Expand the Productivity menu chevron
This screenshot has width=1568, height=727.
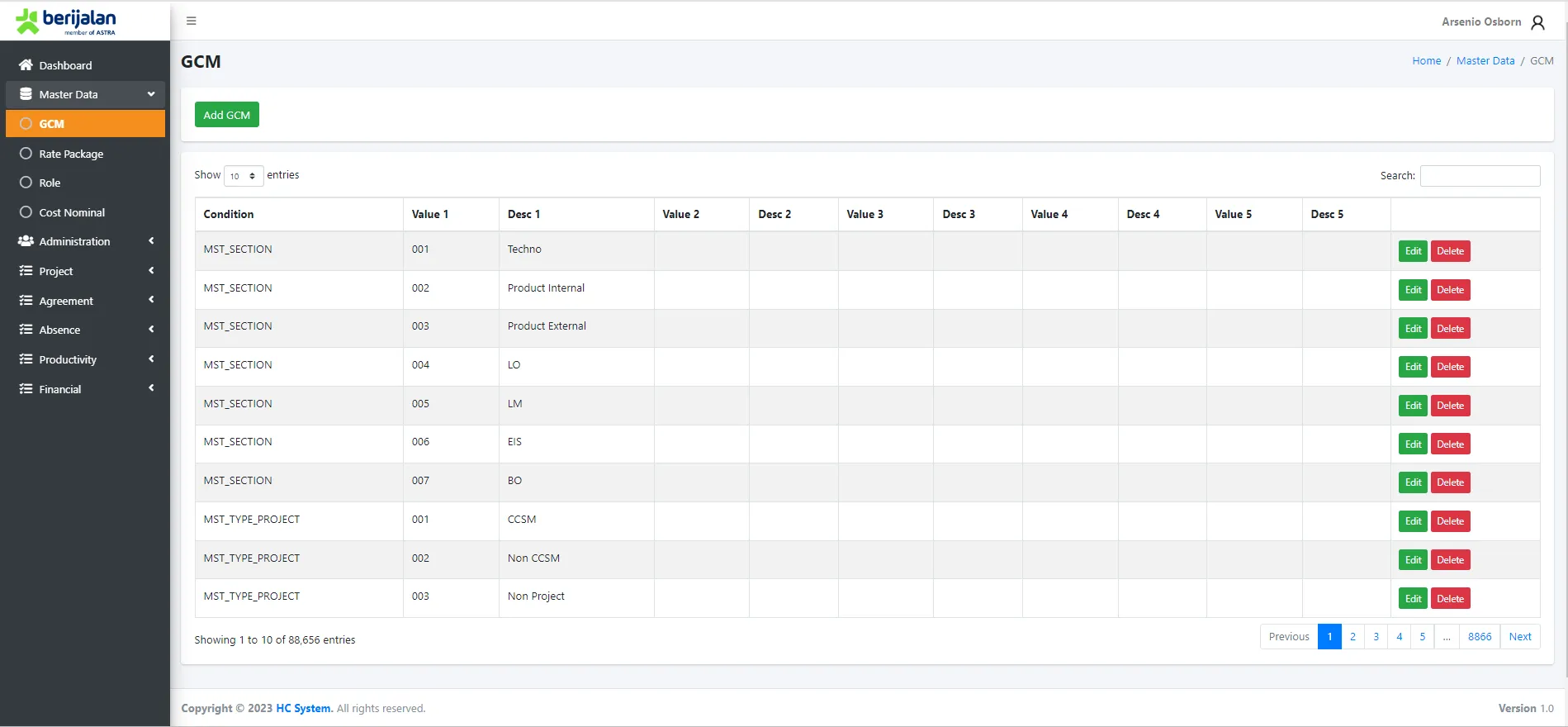coord(151,359)
